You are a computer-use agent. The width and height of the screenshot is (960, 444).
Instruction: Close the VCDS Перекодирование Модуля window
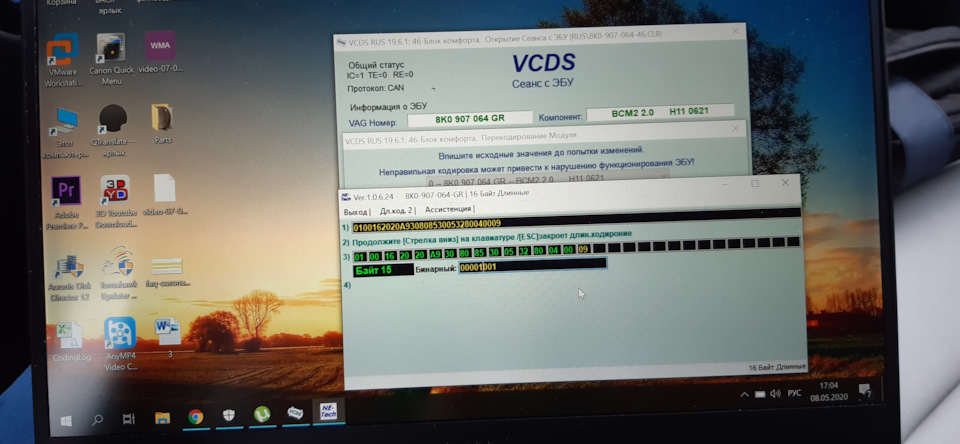[x=735, y=129]
